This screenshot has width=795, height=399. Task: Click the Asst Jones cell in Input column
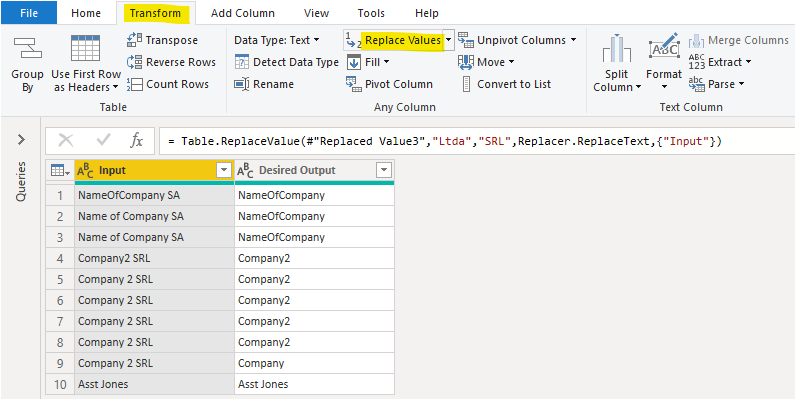coord(154,384)
